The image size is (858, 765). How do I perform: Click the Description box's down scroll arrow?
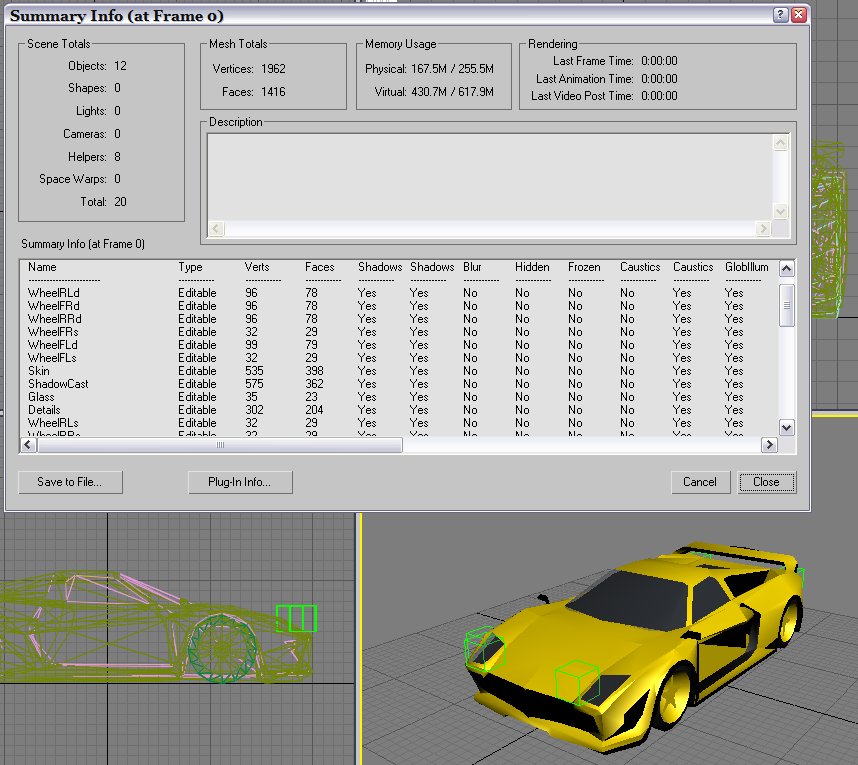[x=780, y=212]
